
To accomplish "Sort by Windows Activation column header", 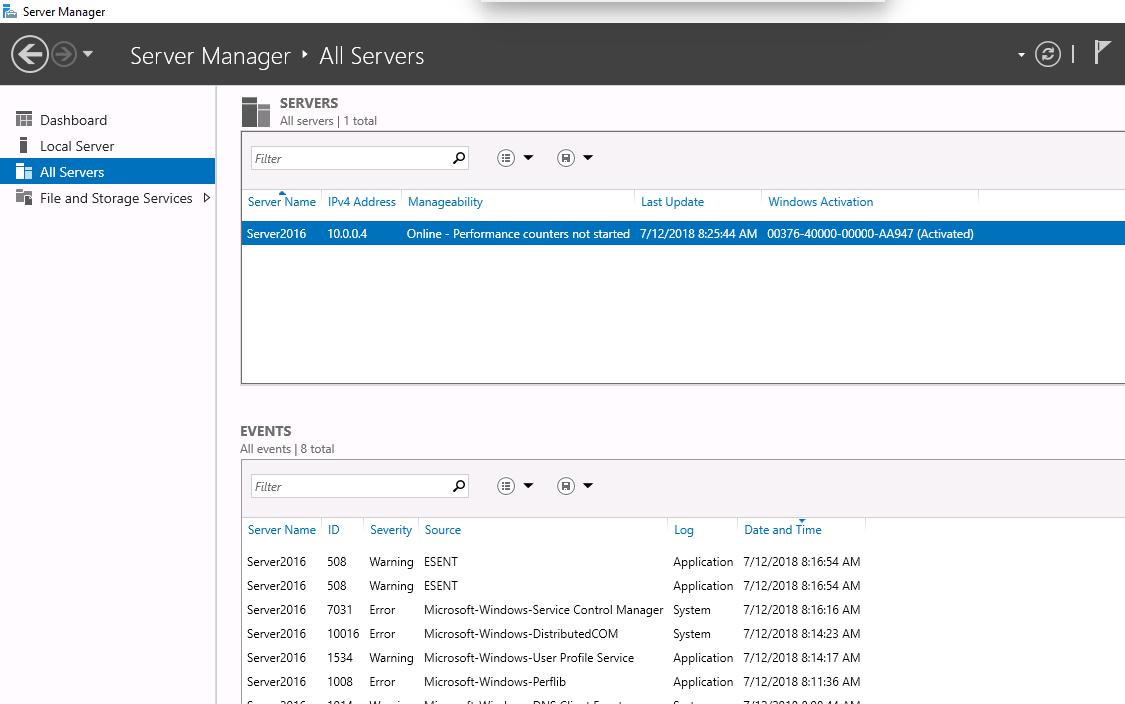I will [820, 202].
